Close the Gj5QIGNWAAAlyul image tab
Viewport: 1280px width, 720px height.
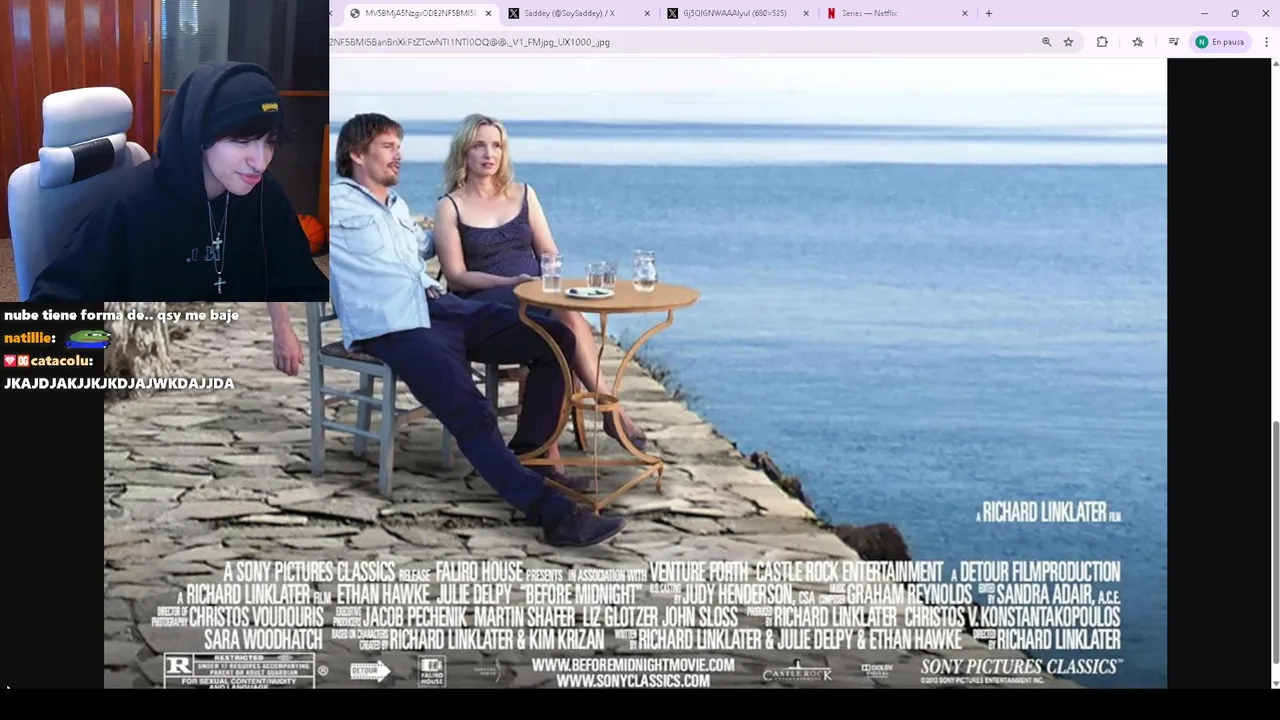tap(806, 13)
